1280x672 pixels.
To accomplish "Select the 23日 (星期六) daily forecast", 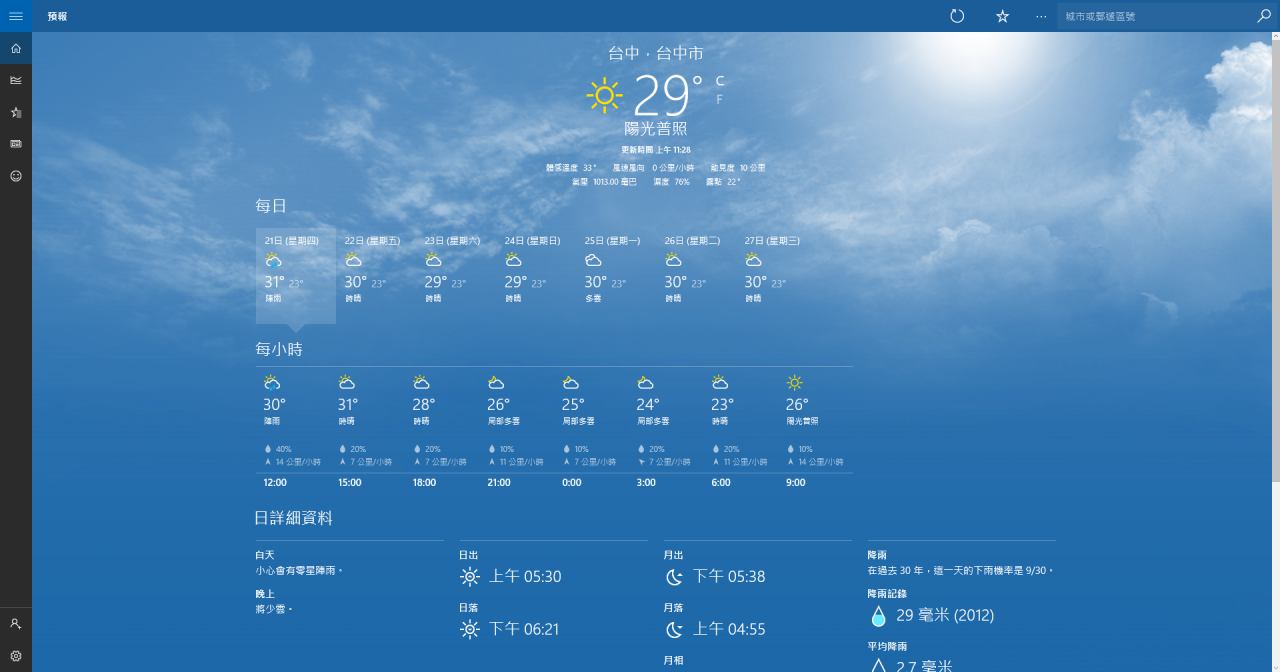I will (x=455, y=275).
